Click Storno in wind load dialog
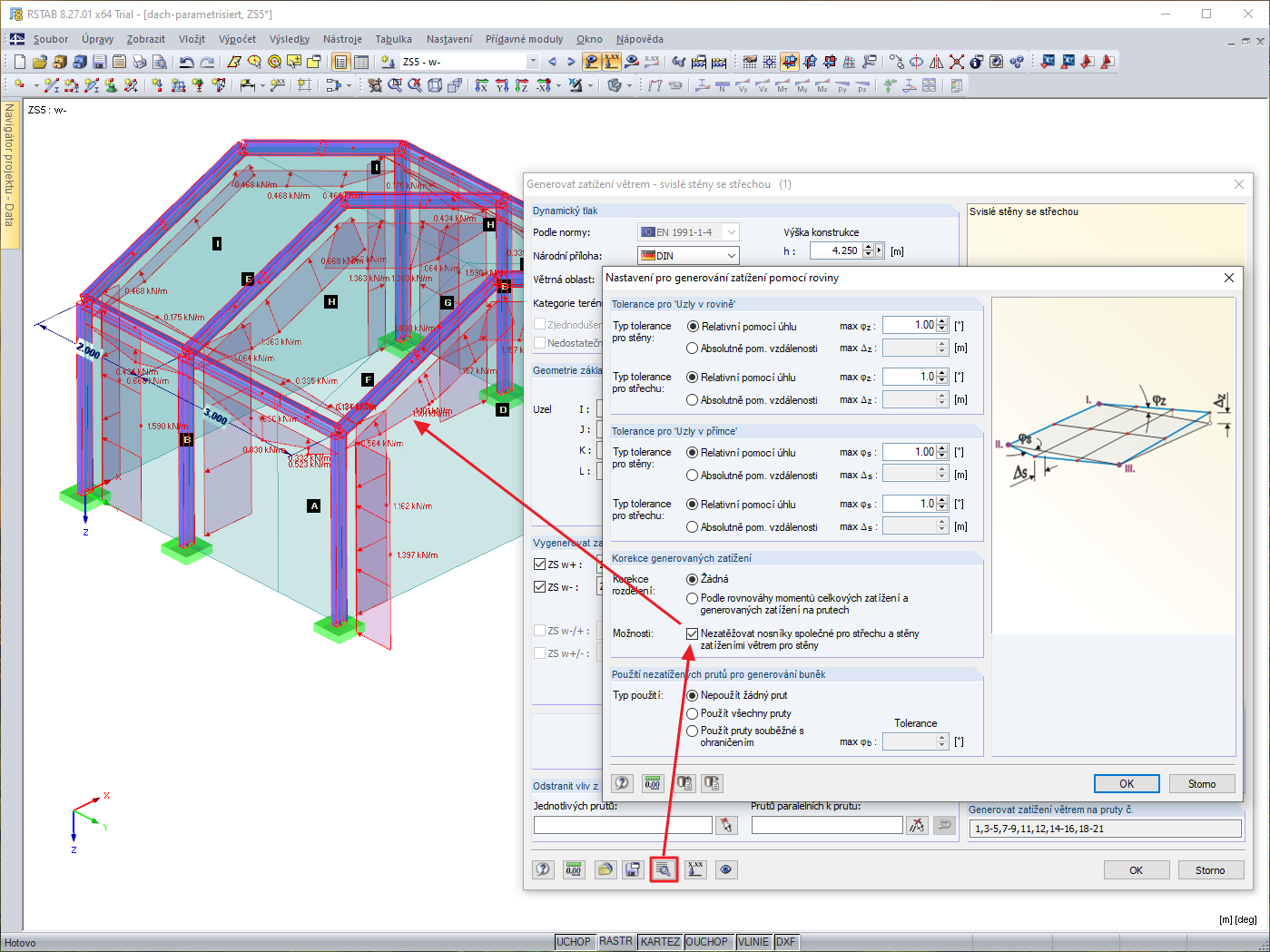This screenshot has width=1270, height=952. click(x=1210, y=869)
